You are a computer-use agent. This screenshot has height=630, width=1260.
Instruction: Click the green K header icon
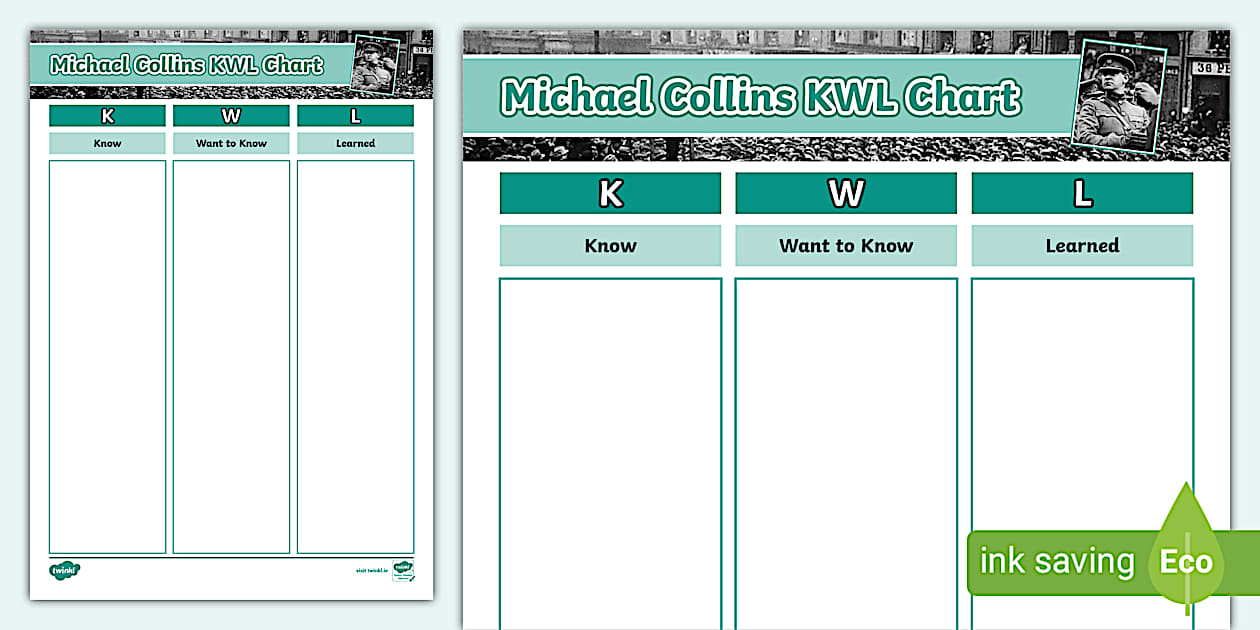click(610, 193)
